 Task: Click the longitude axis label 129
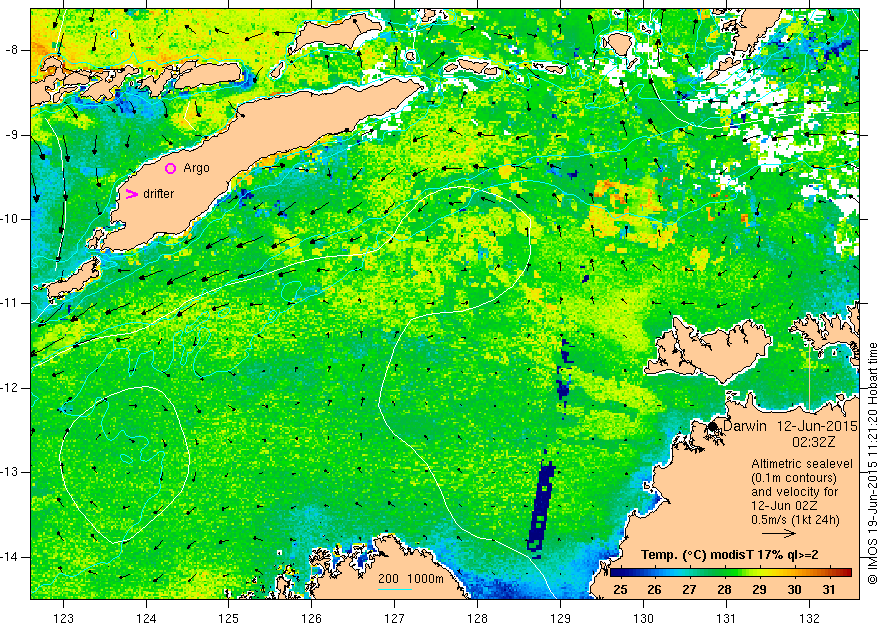(x=560, y=618)
